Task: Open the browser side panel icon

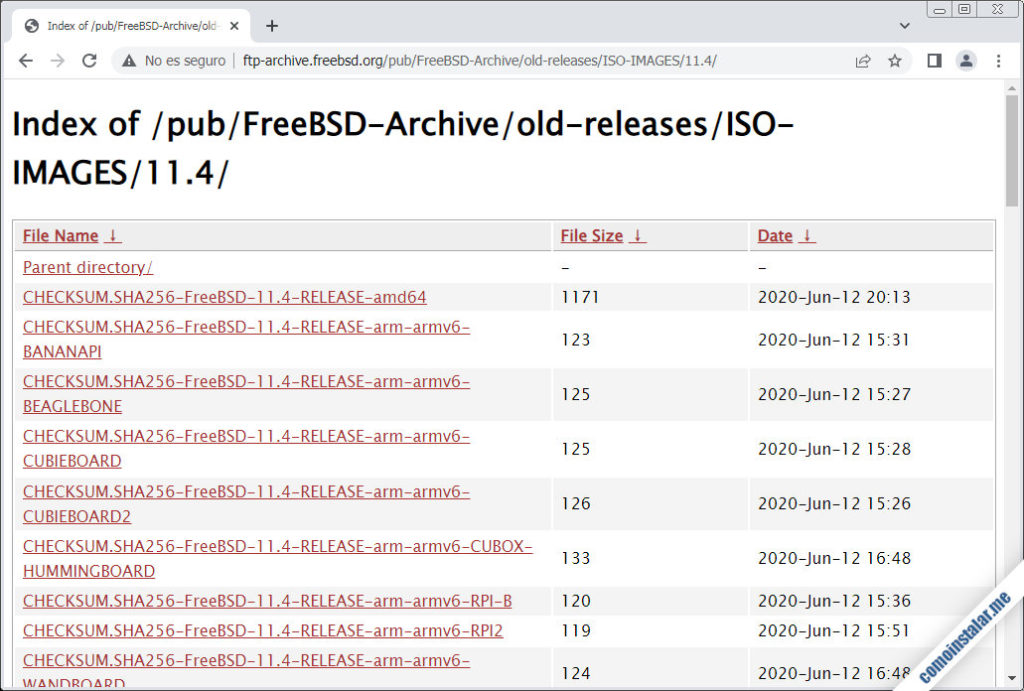Action: tap(933, 60)
